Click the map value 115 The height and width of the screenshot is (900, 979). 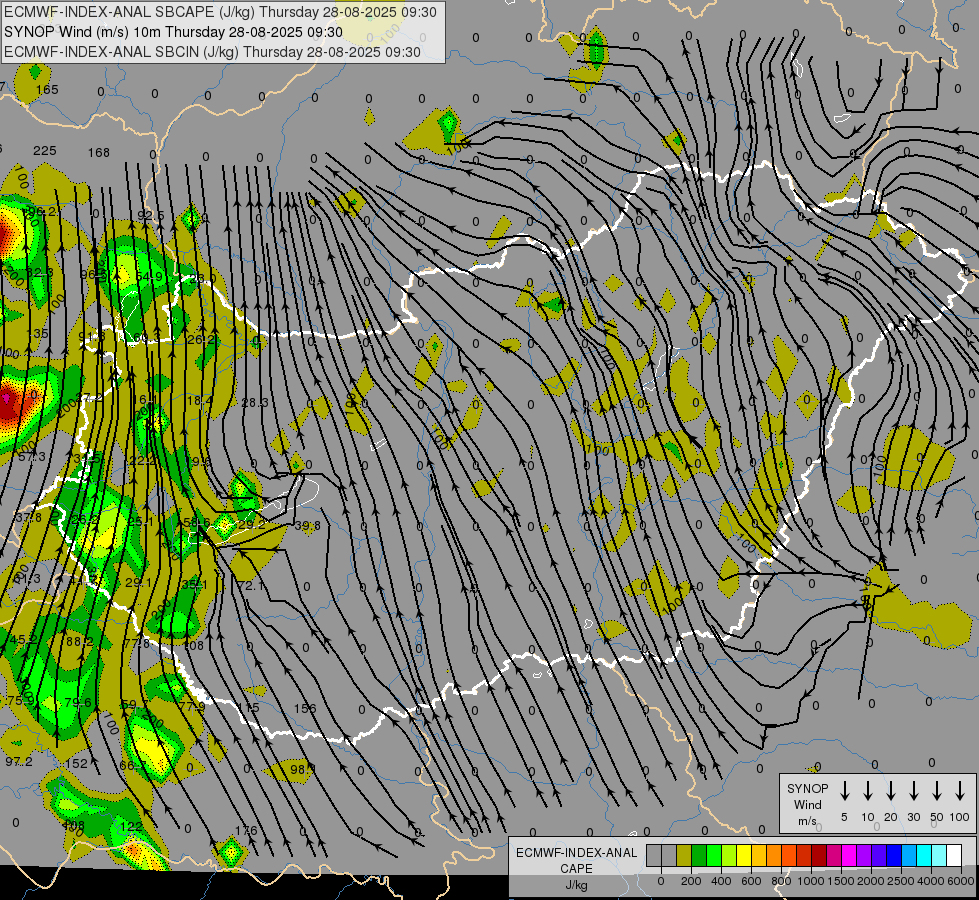[248, 708]
